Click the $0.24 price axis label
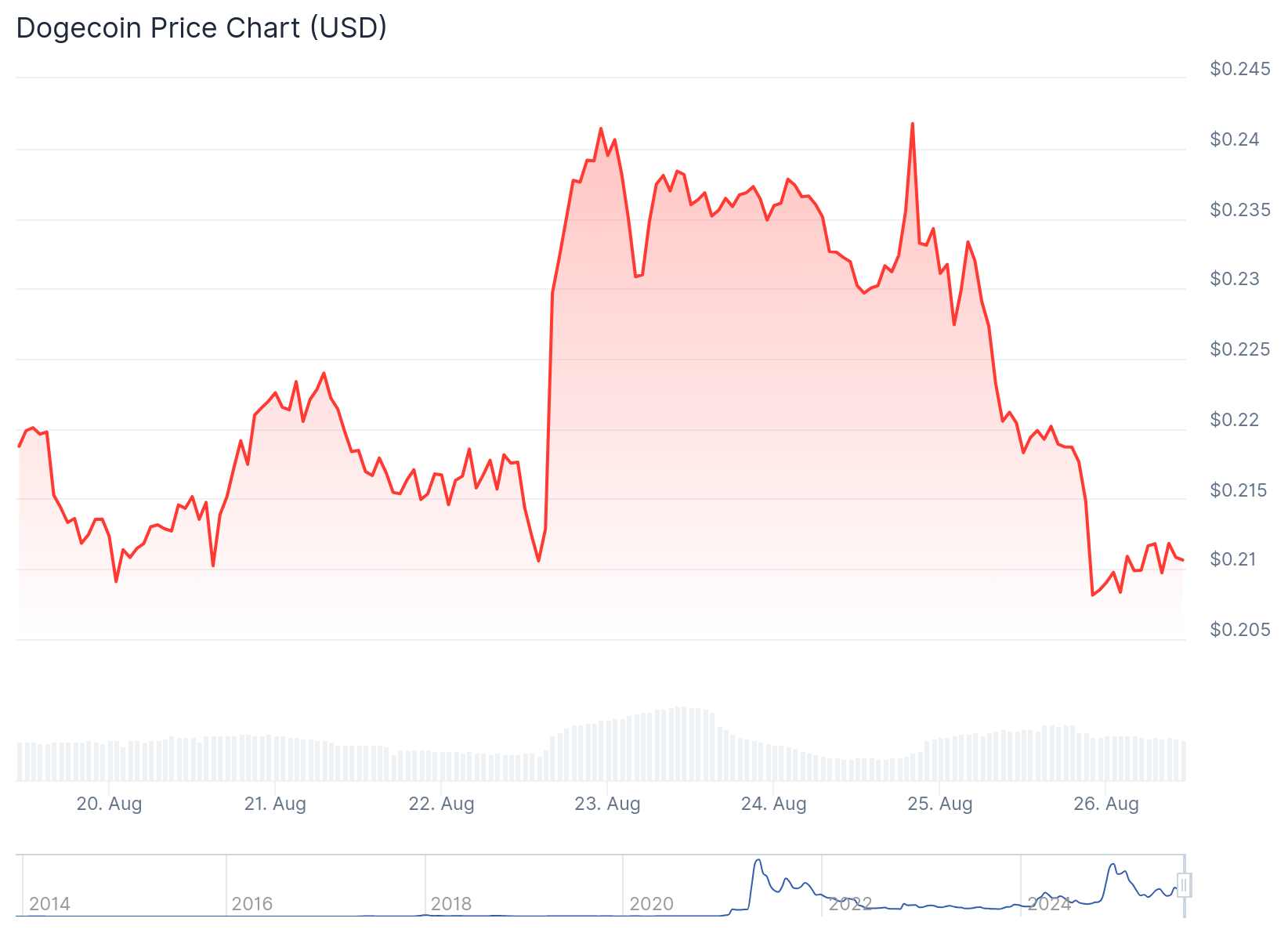The width and height of the screenshot is (1288, 940). pos(1235,139)
